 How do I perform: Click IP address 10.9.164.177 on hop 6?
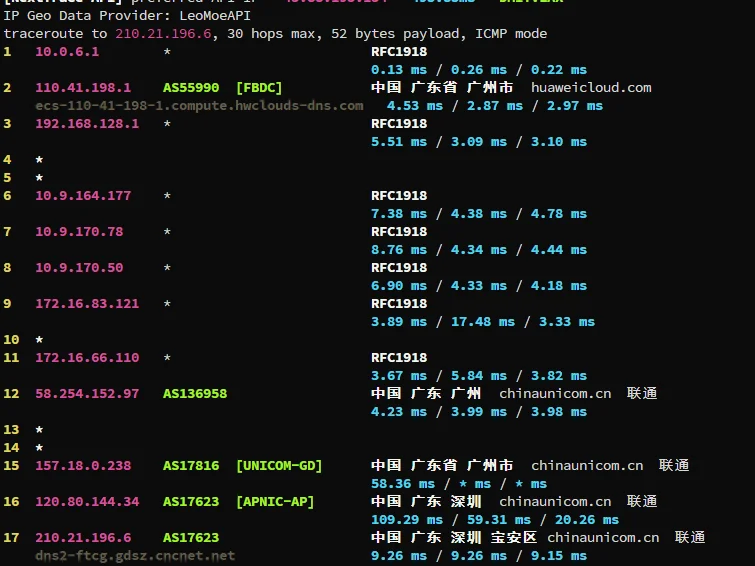[x=83, y=196]
